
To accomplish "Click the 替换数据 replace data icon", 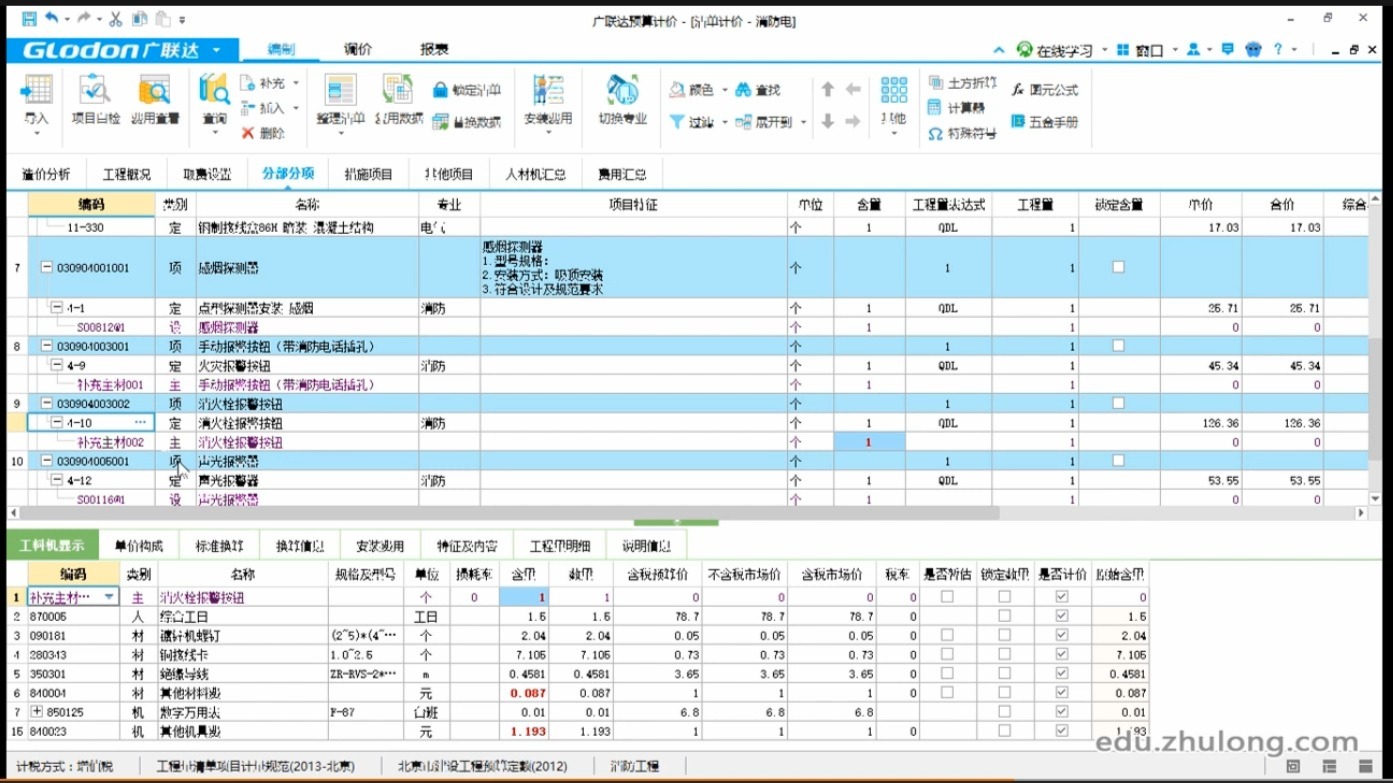I will pyautogui.click(x=467, y=122).
